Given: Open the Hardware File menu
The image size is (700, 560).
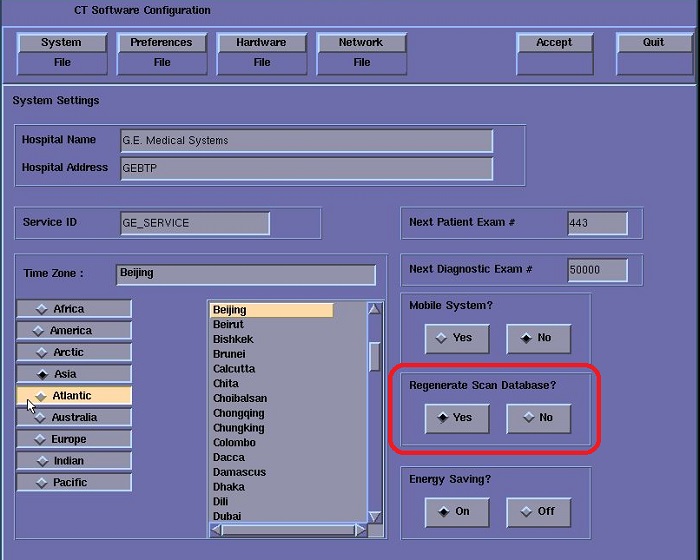Looking at the screenshot, I should pyautogui.click(x=261, y=52).
